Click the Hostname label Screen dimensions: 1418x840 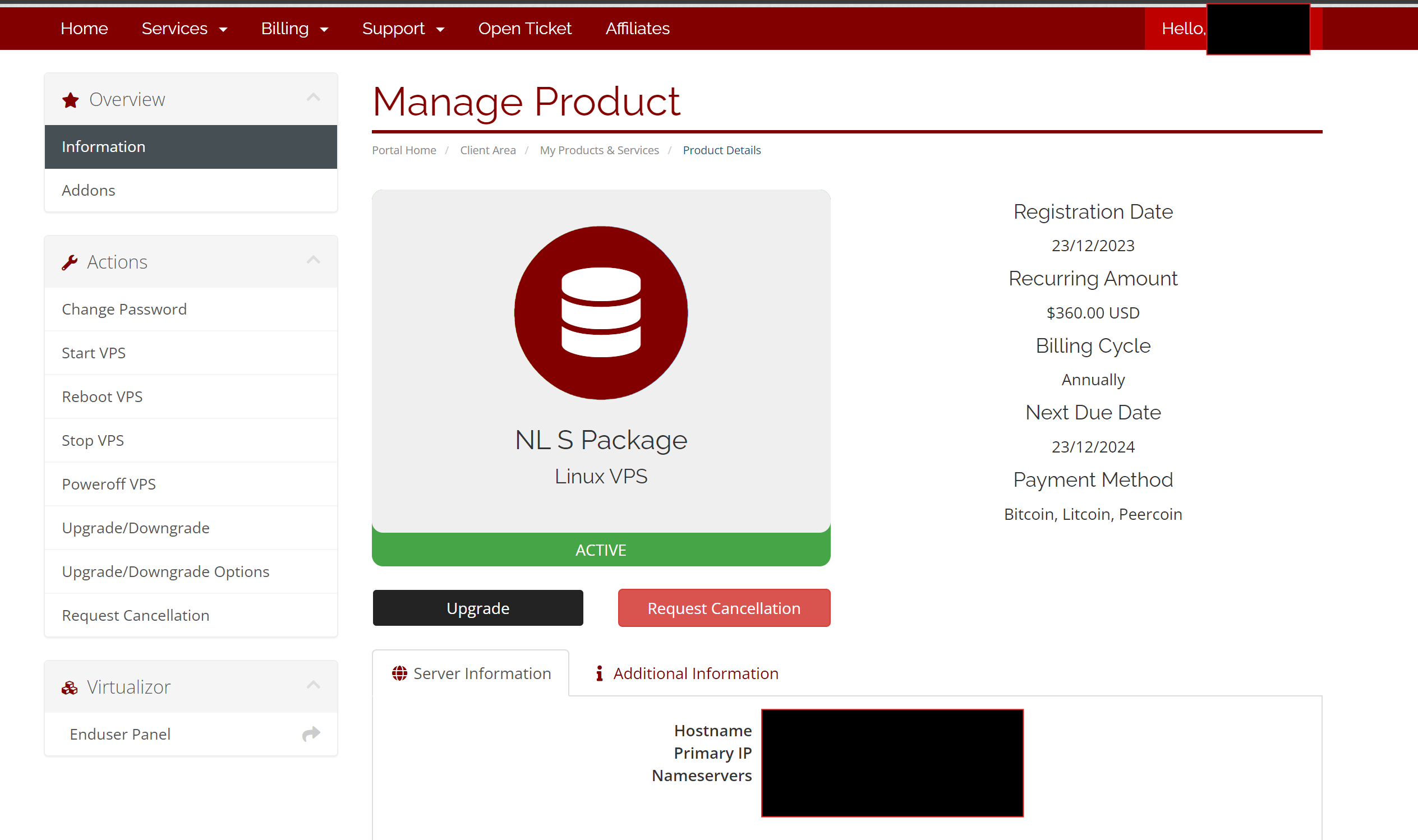click(713, 730)
